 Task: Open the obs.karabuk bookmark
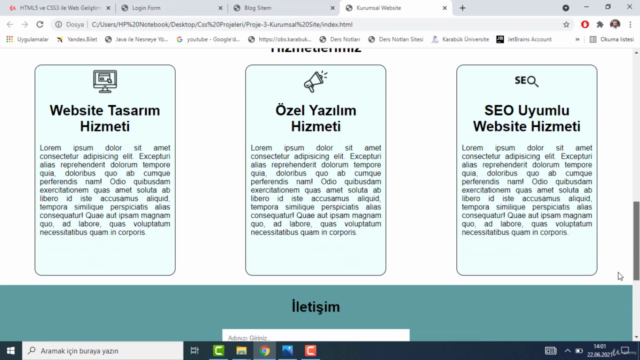point(280,39)
